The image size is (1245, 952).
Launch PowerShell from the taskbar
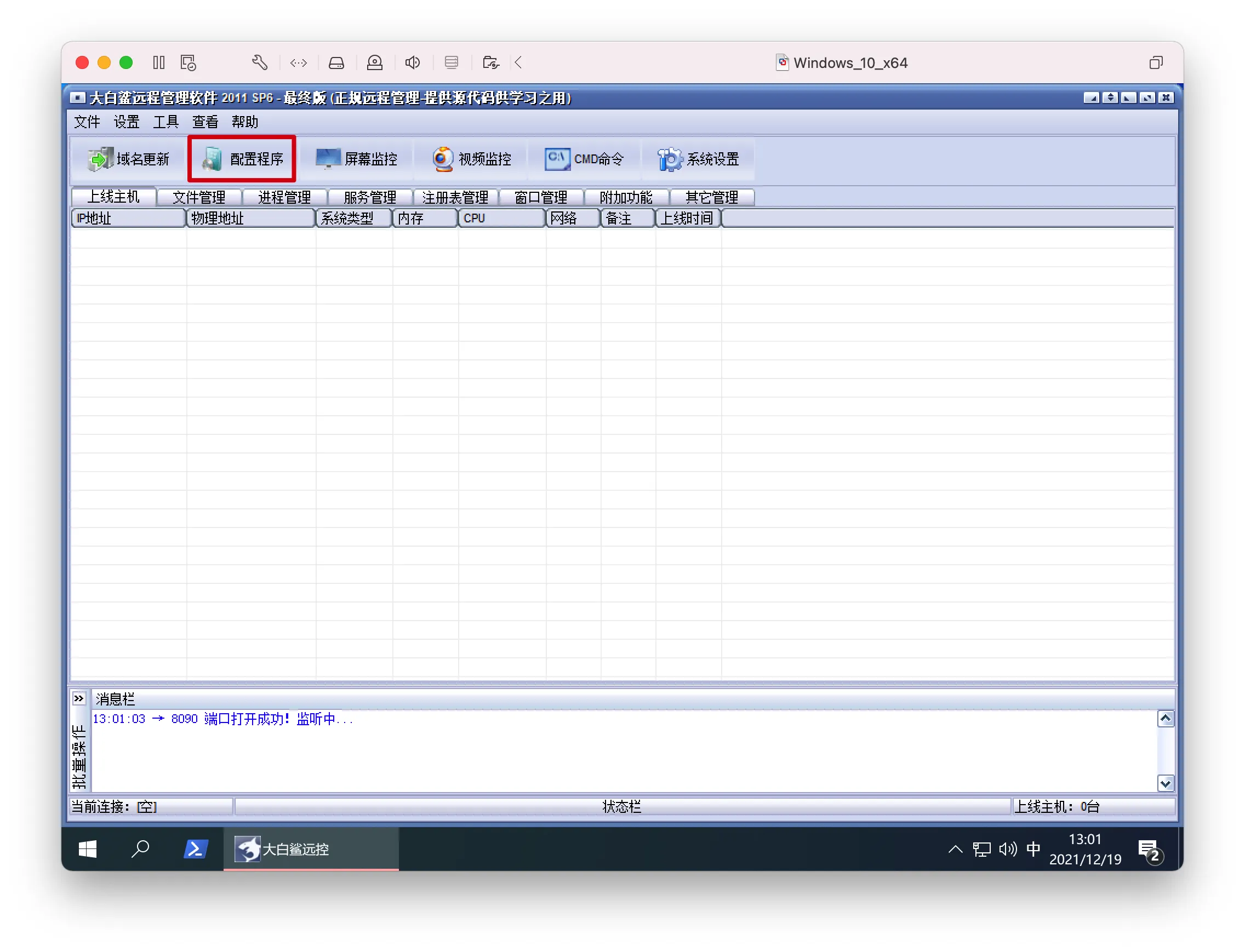click(196, 850)
